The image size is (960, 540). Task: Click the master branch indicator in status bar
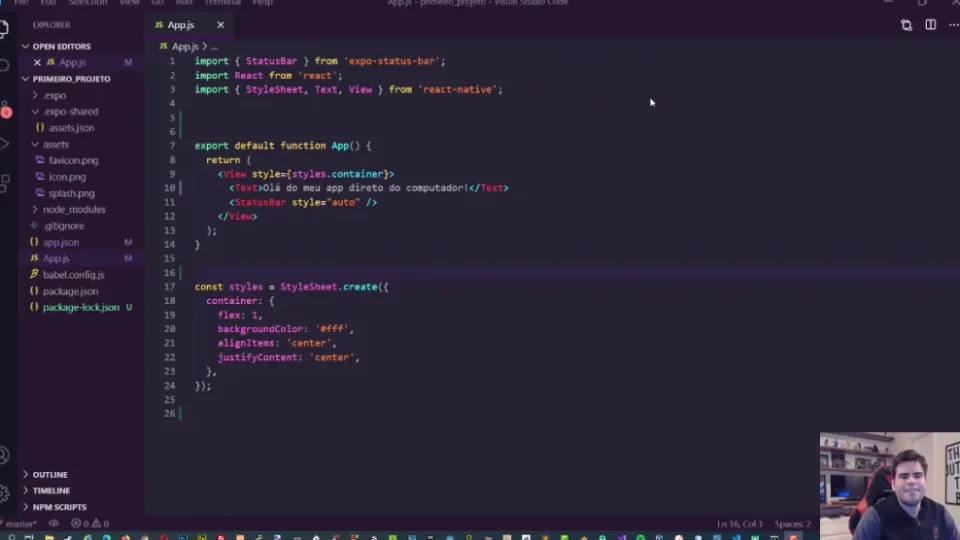click(x=20, y=524)
